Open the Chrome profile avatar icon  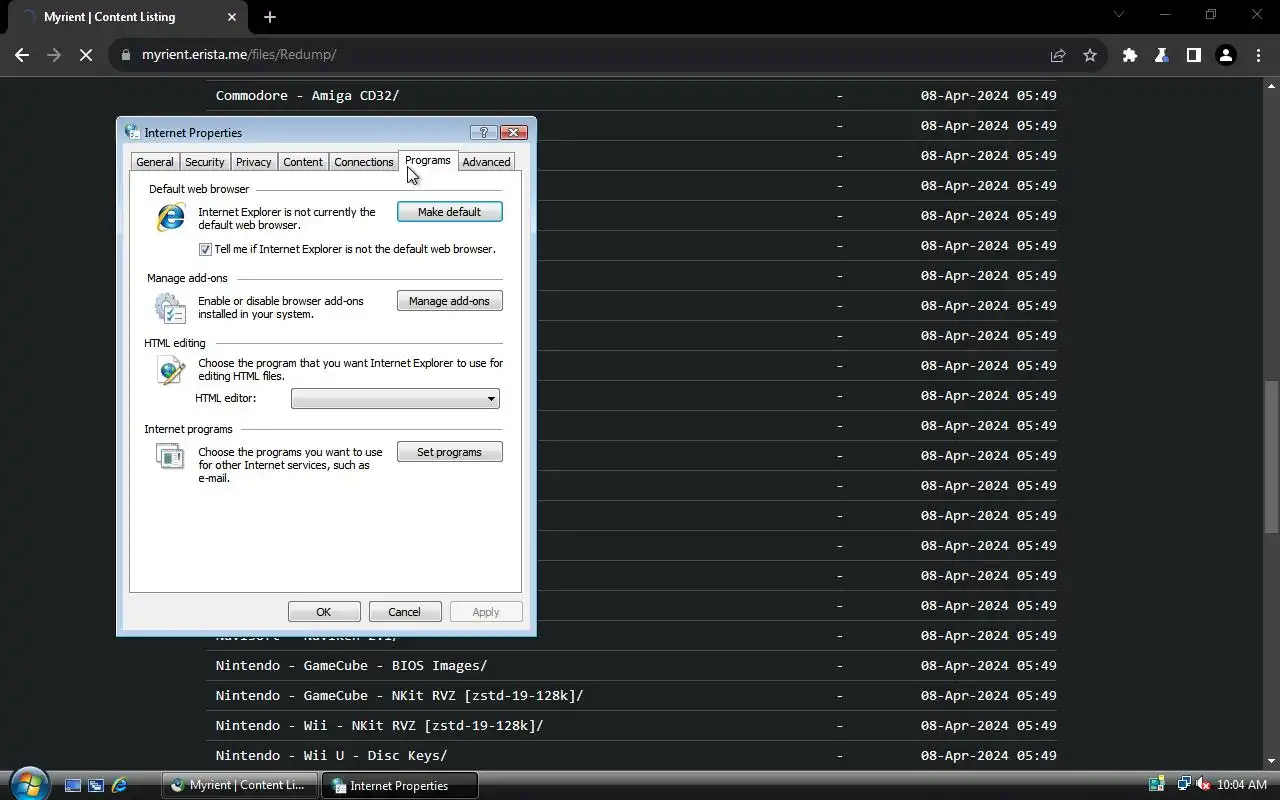click(x=1226, y=55)
